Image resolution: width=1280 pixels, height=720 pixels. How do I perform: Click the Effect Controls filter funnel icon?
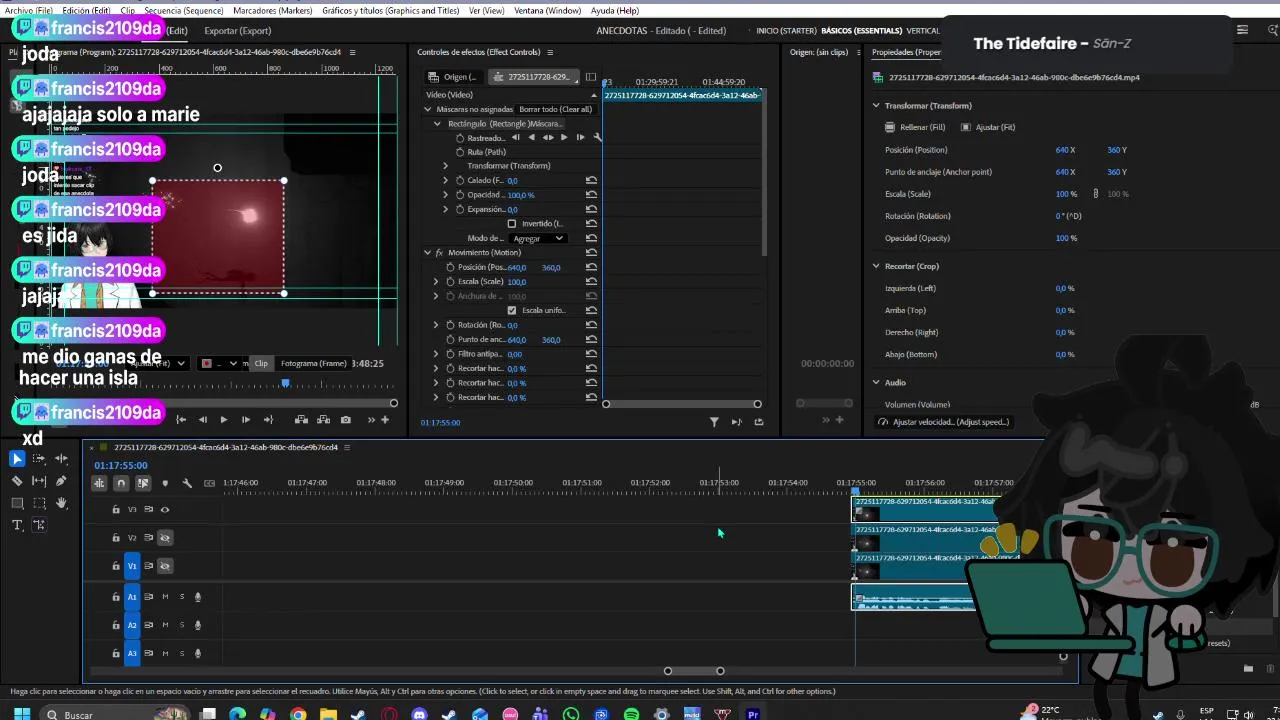click(714, 422)
